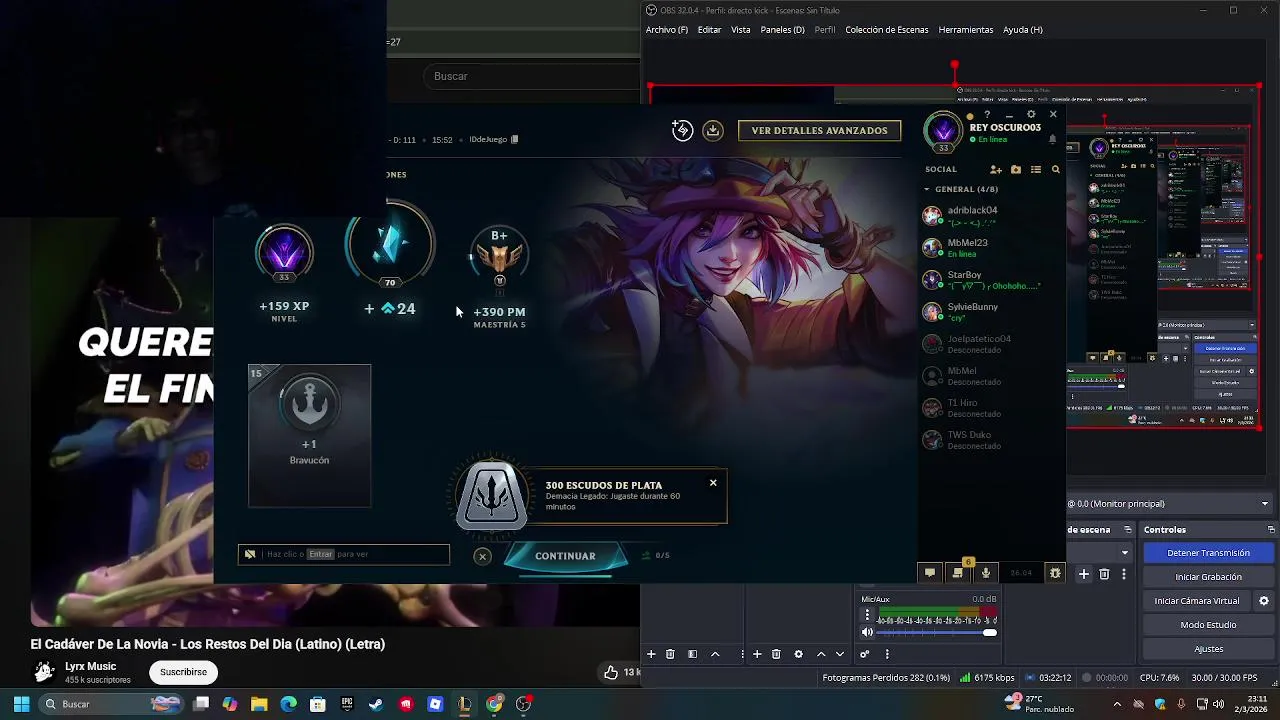This screenshot has height=720, width=1280.
Task: Open Steam from the taskbar
Action: [x=376, y=704]
